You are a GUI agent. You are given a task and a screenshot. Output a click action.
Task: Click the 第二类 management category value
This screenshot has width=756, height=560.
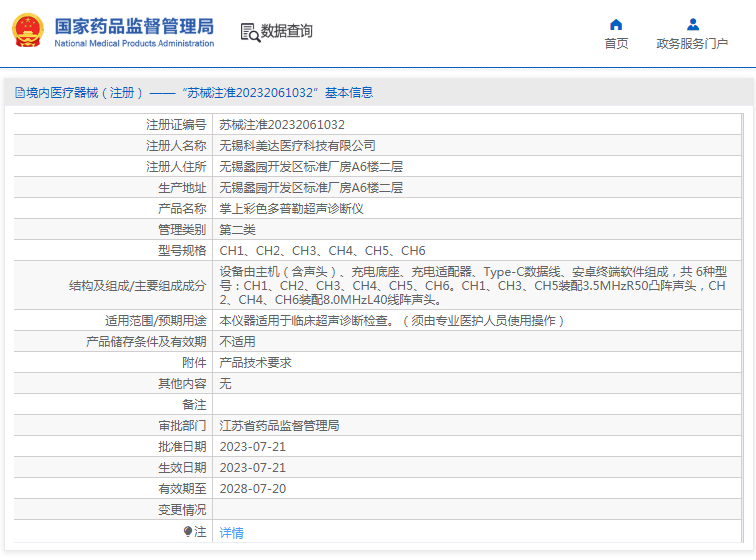tap(238, 230)
